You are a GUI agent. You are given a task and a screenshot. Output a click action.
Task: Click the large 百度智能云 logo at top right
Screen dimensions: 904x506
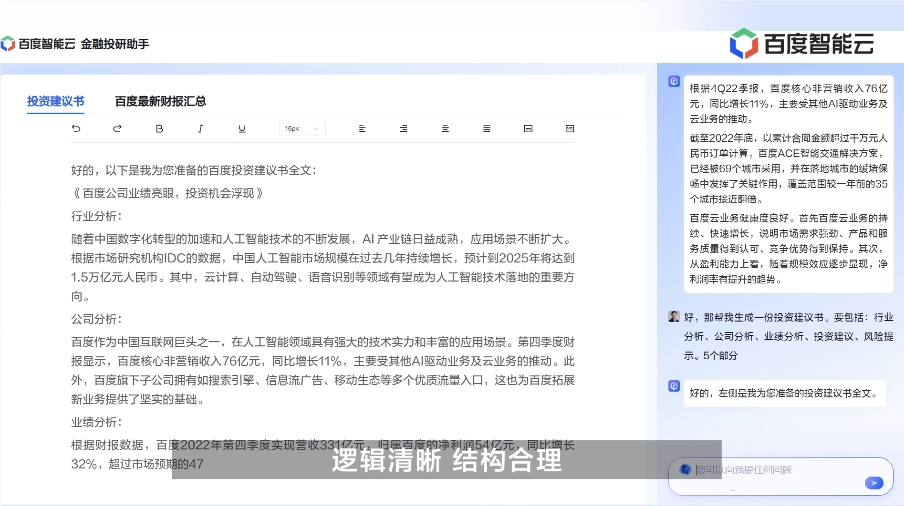(802, 44)
